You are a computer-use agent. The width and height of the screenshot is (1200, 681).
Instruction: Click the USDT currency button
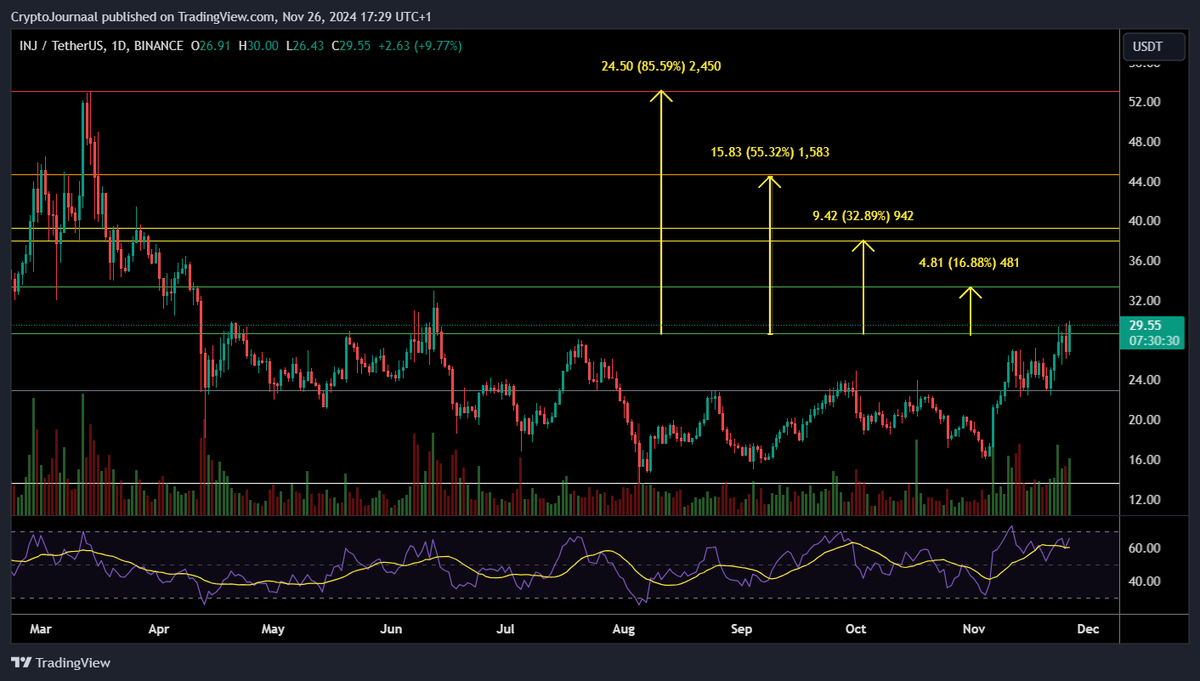coord(1153,46)
